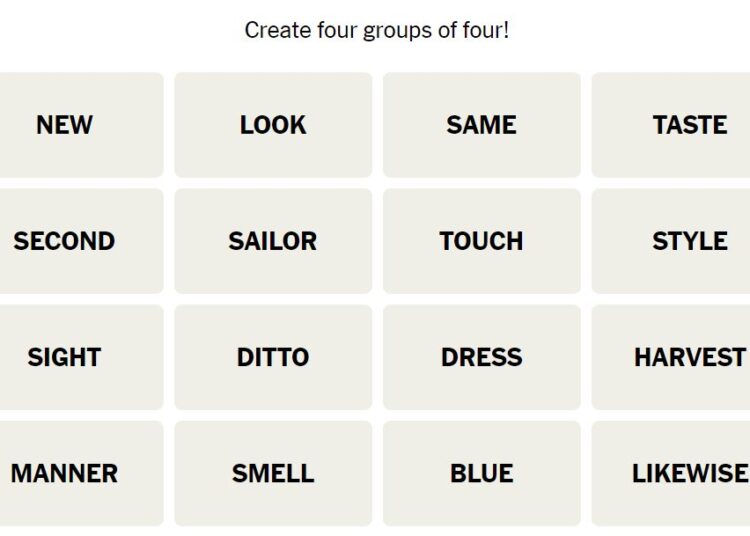Click the H in the HARVEST tile
Viewport: 750px width, 536px height.
(644, 357)
